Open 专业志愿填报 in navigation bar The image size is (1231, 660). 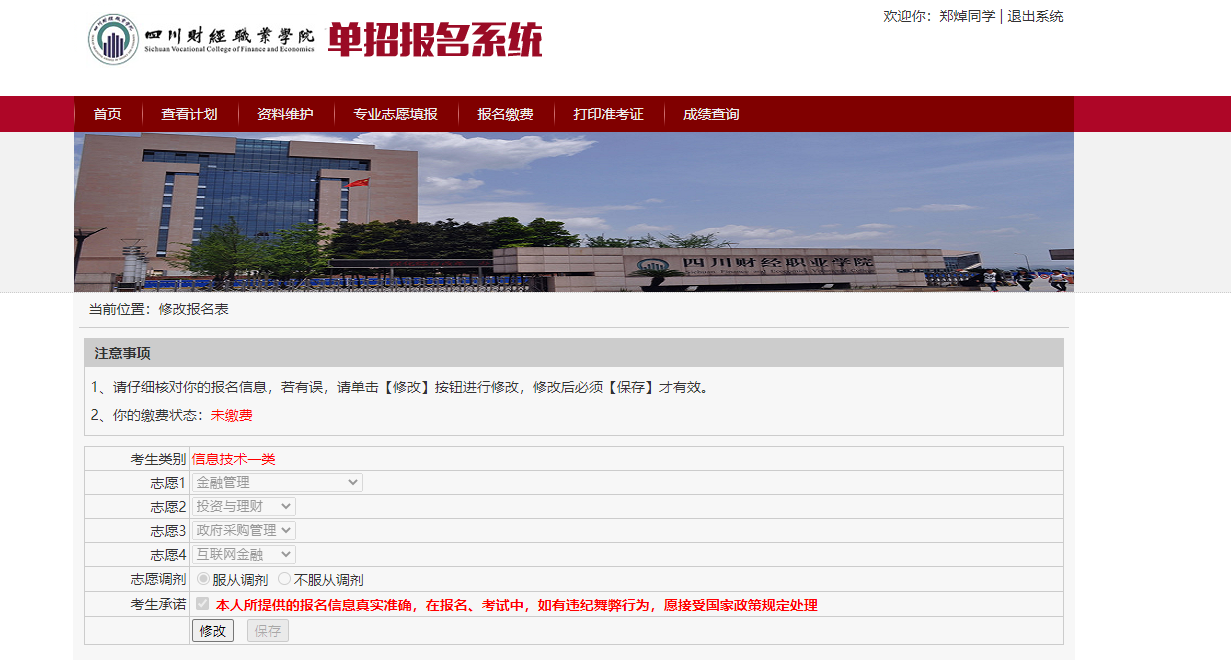(x=395, y=114)
